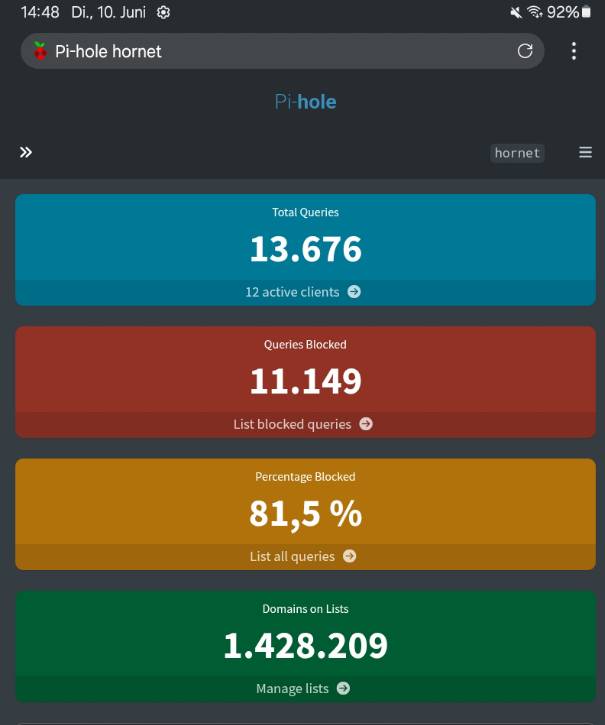Tap the date Di., 10. Juni

(108, 12)
